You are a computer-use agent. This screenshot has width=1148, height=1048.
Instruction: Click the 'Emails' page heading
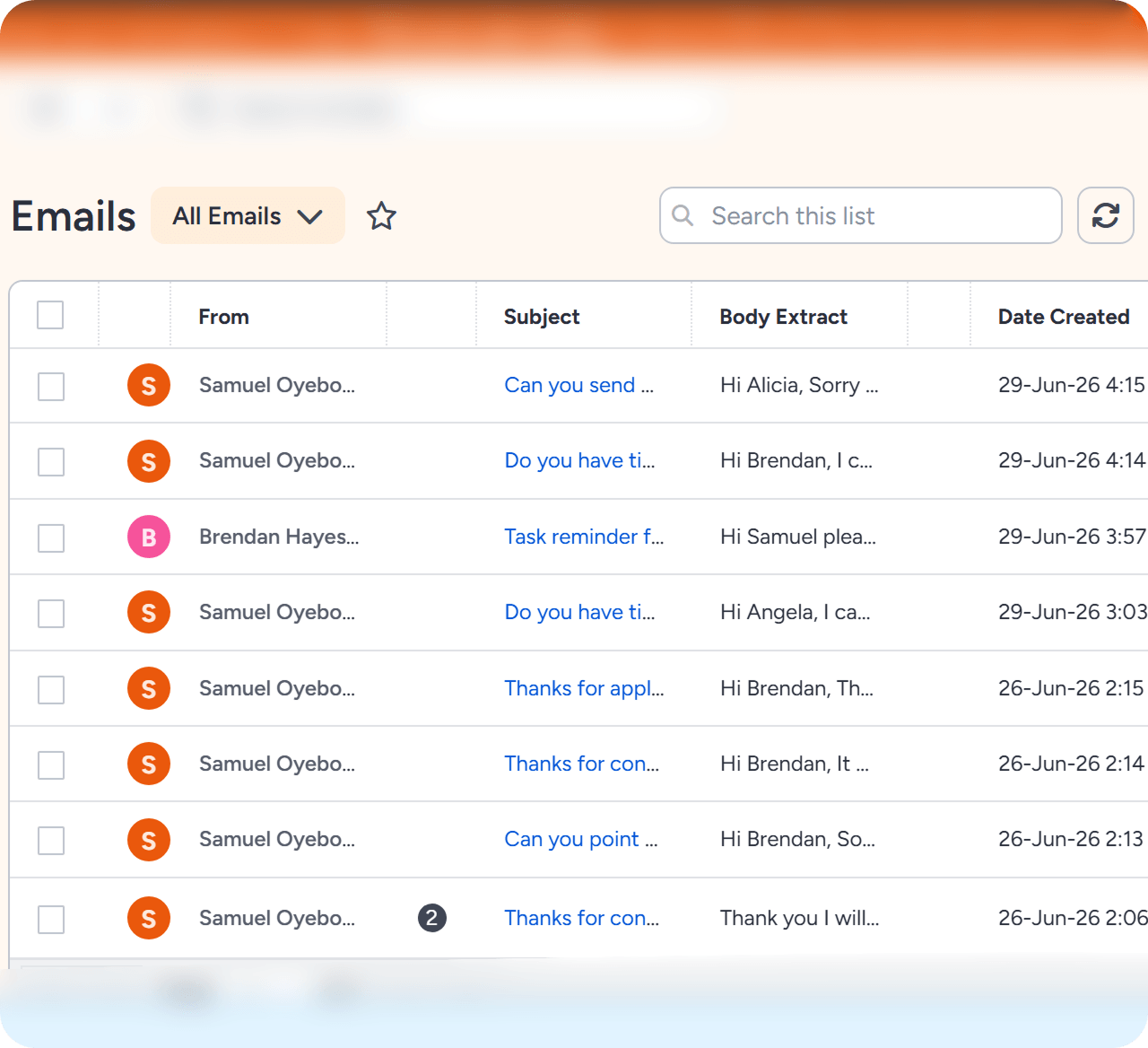(x=74, y=216)
